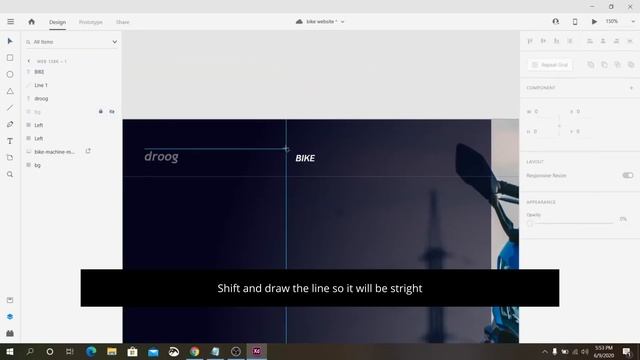Click the BIKE text on canvas
The image size is (640, 360).
(x=305, y=158)
